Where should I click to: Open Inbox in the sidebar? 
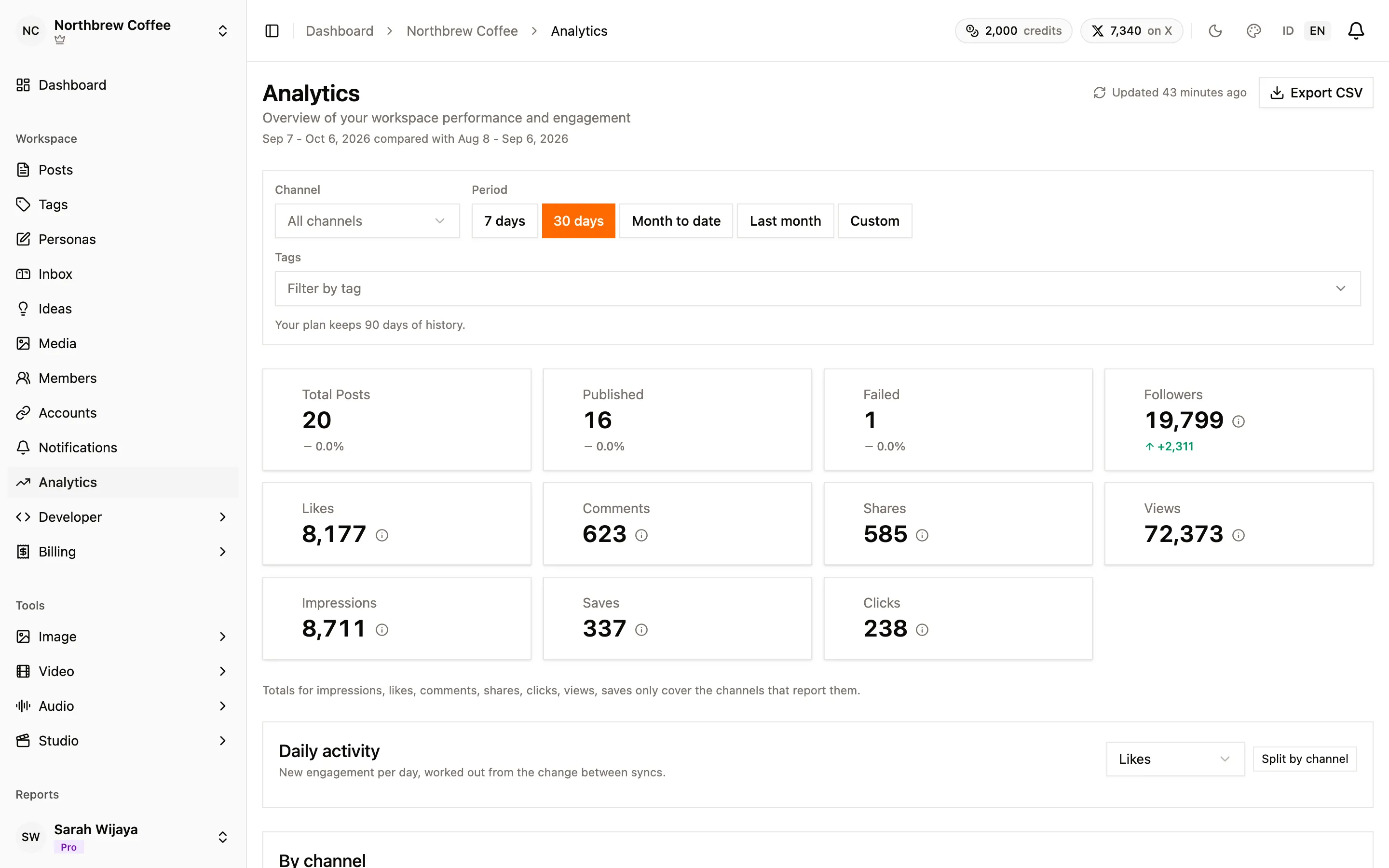click(123, 274)
